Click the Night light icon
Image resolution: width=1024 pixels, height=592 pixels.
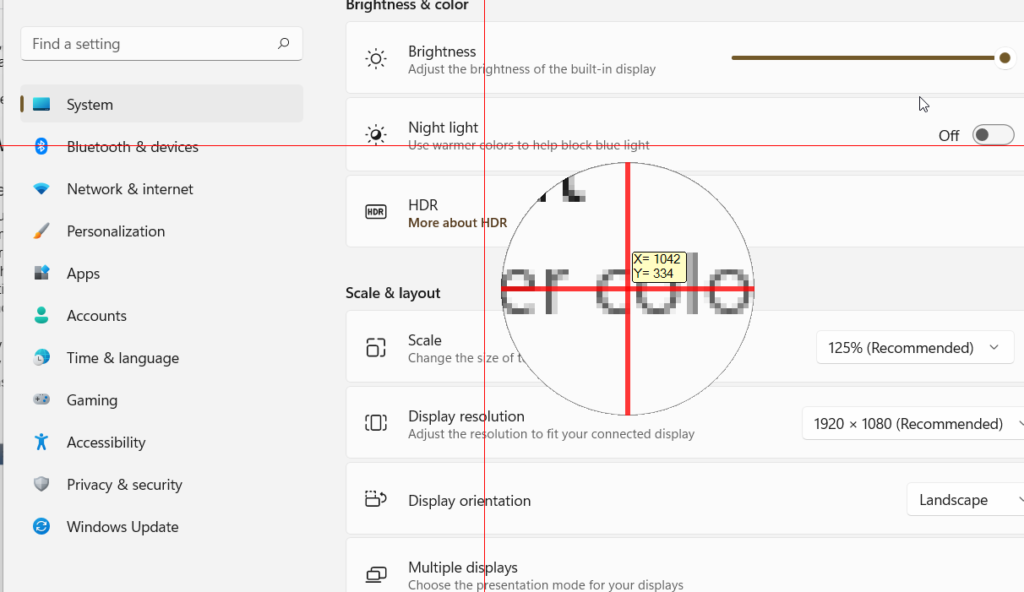click(376, 135)
